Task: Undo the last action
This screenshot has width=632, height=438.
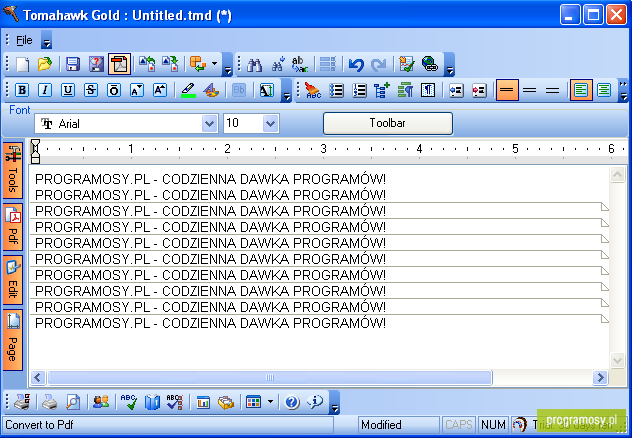Action: point(356,64)
